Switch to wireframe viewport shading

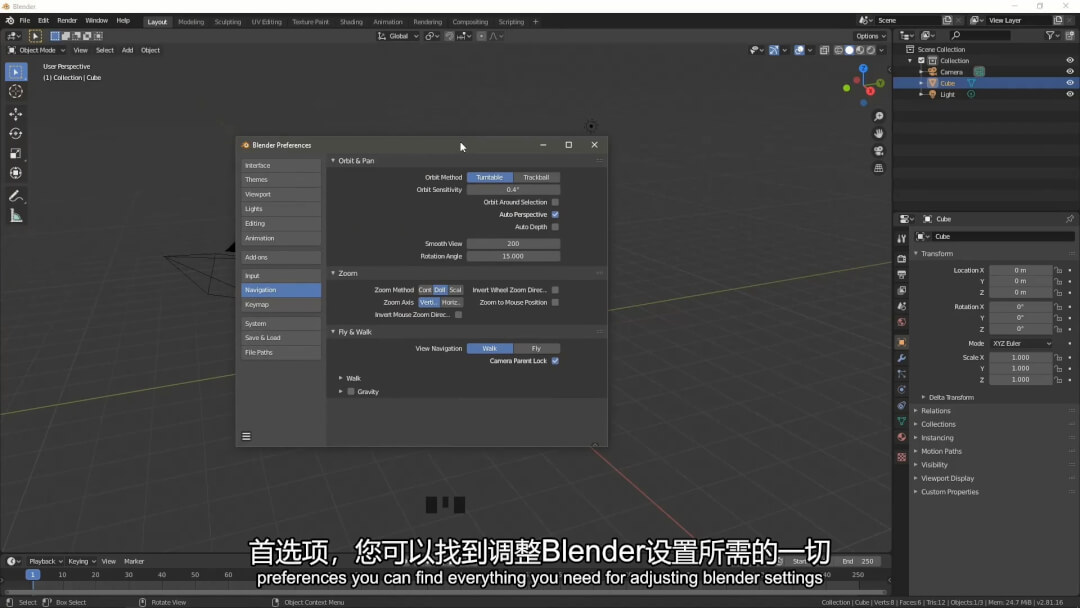(838, 50)
